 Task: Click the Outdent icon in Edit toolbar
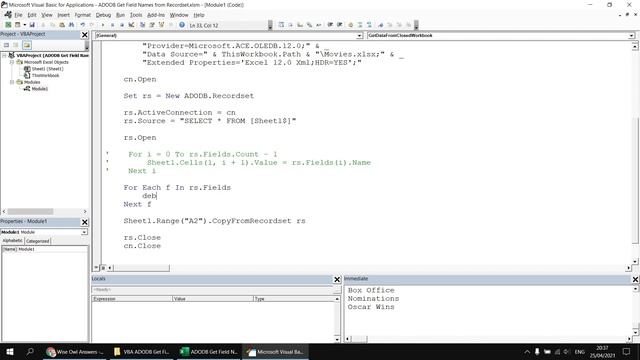340,25
